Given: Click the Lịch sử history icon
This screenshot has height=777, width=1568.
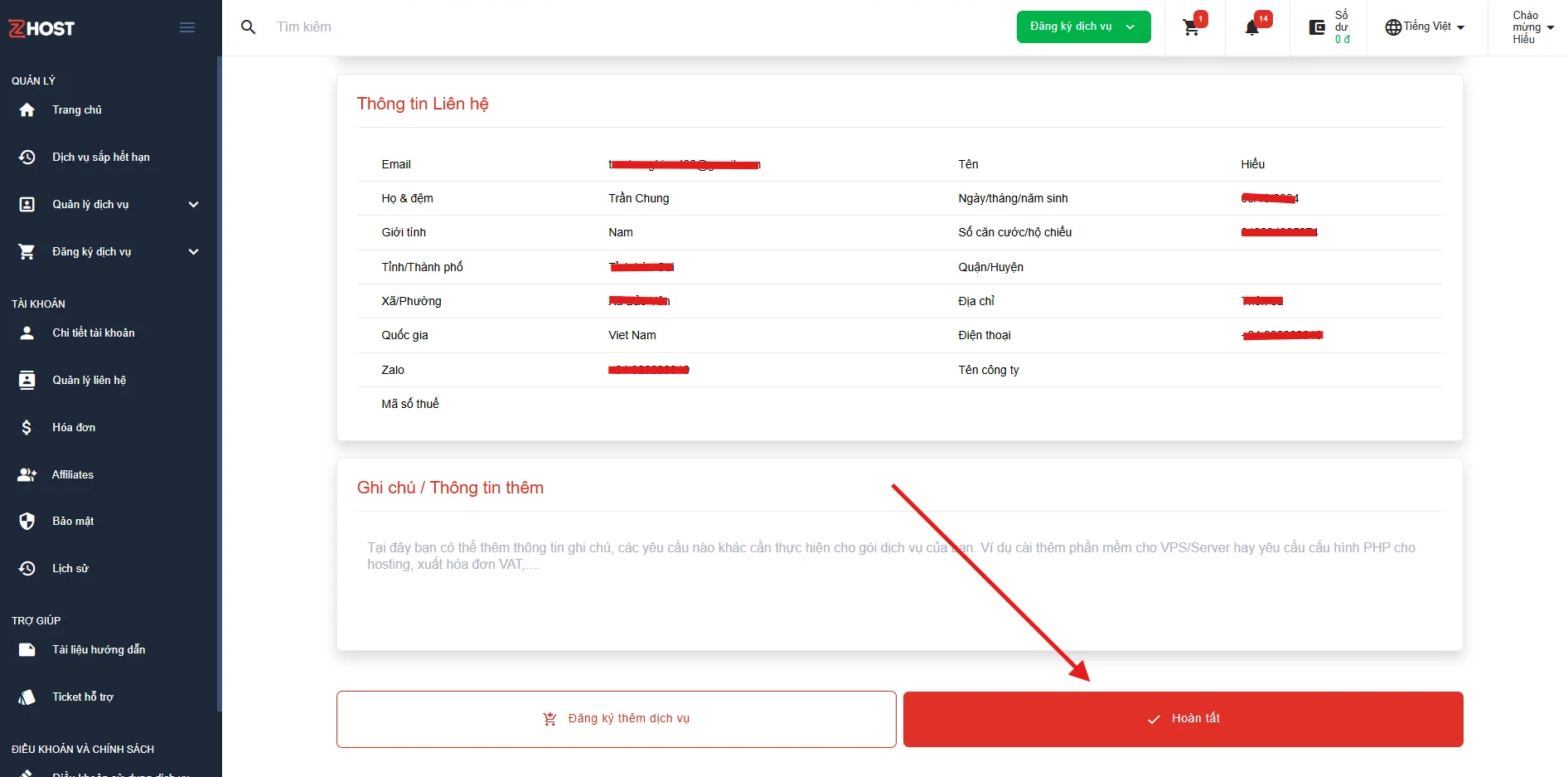Looking at the screenshot, I should [27, 568].
